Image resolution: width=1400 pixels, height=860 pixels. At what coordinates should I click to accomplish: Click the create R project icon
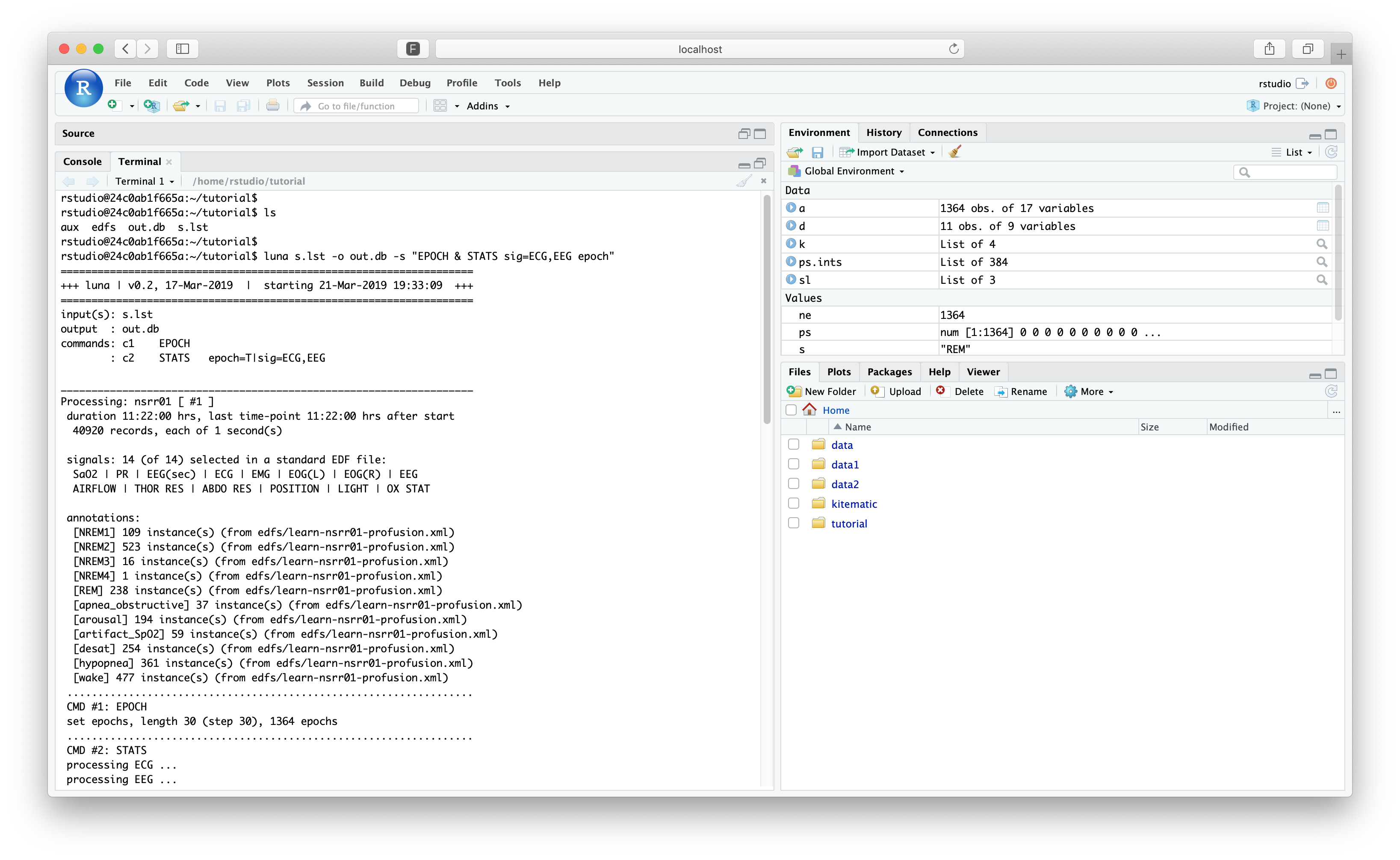[152, 106]
